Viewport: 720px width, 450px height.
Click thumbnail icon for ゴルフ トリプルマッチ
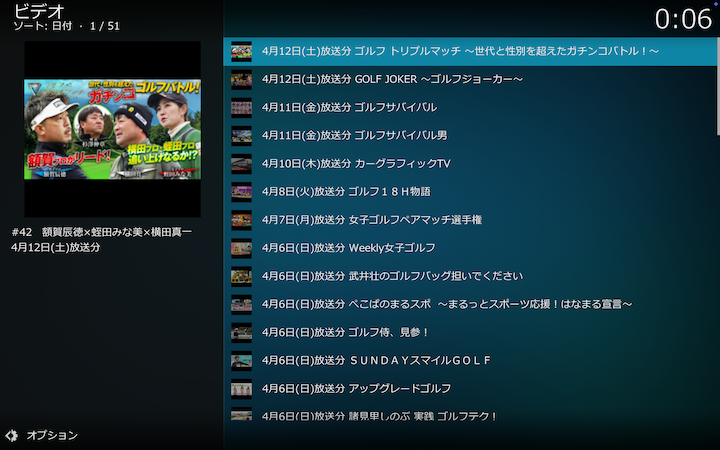point(241,51)
